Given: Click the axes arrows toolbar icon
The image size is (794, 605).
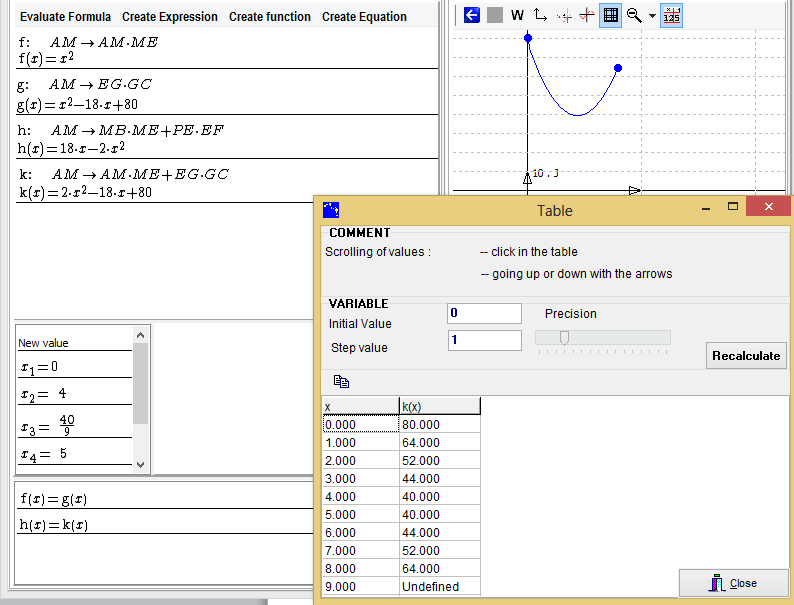Looking at the screenshot, I should point(540,15).
